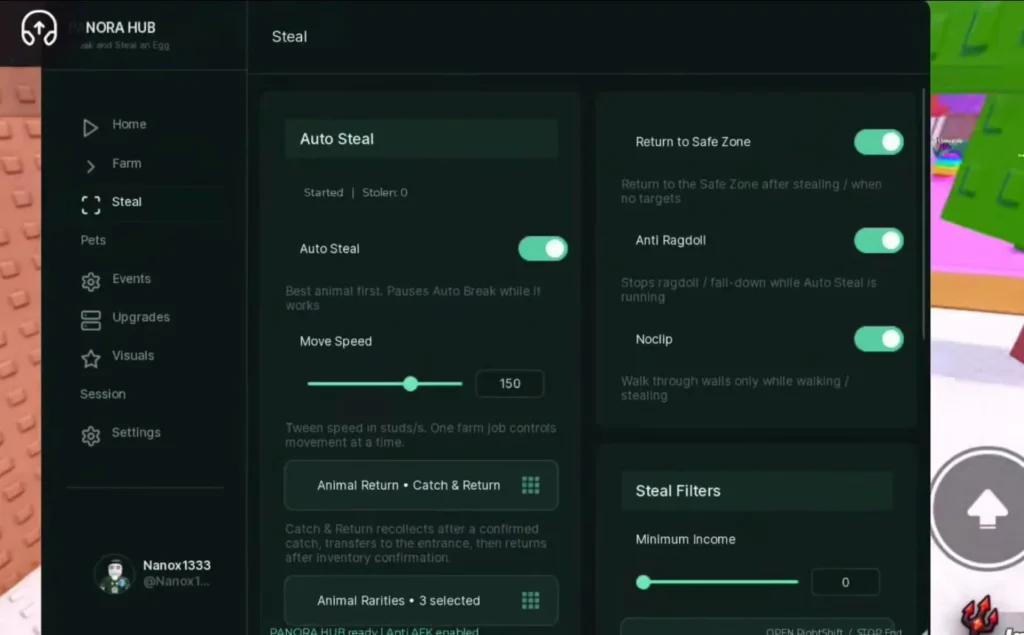Screen dimensions: 1024x635
Task: Click the Move Speed value field showing 150
Action: (x=510, y=383)
